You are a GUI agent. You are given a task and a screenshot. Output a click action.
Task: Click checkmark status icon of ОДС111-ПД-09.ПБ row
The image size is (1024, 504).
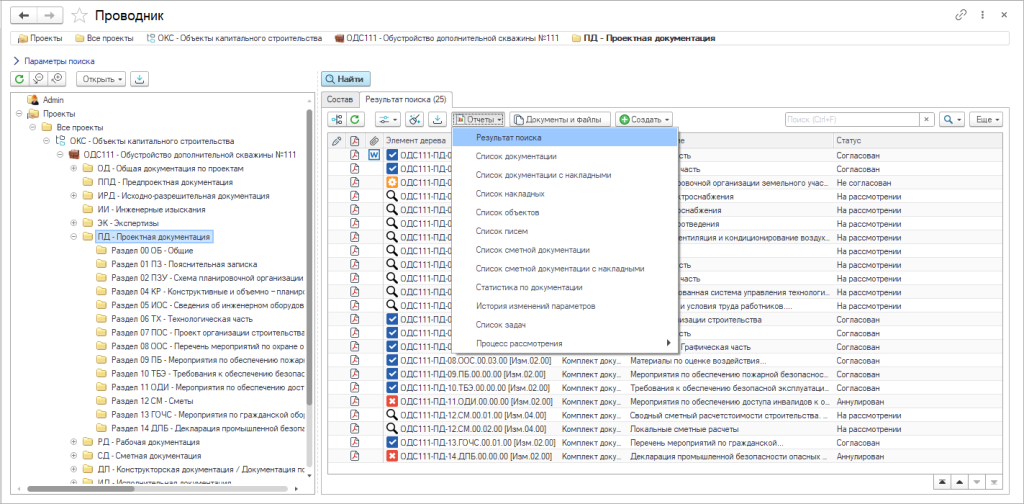point(392,373)
